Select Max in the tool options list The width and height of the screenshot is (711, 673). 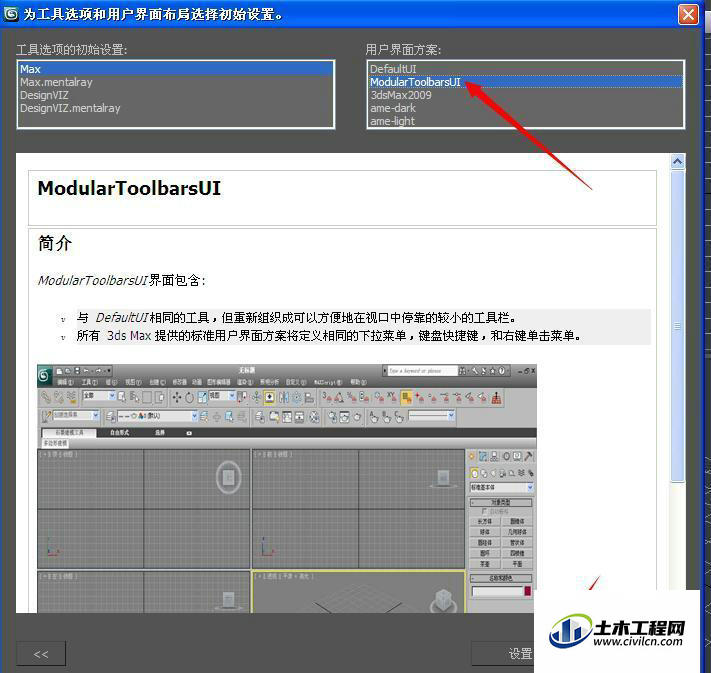tap(175, 69)
